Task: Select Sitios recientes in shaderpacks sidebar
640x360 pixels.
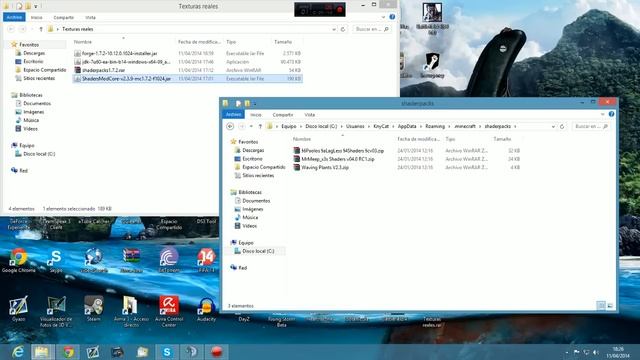Action: (258, 176)
